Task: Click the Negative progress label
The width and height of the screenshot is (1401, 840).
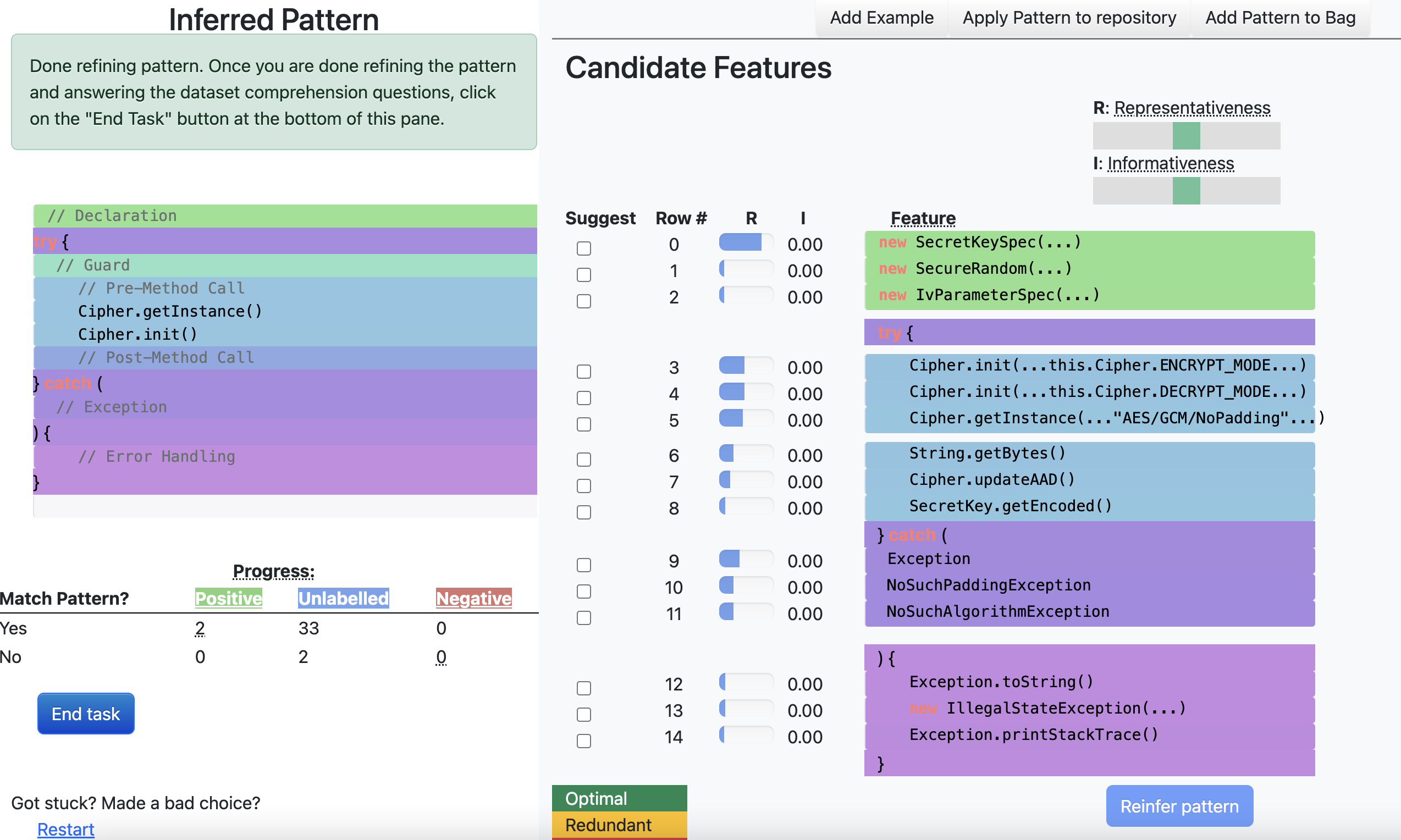Action: click(x=473, y=598)
